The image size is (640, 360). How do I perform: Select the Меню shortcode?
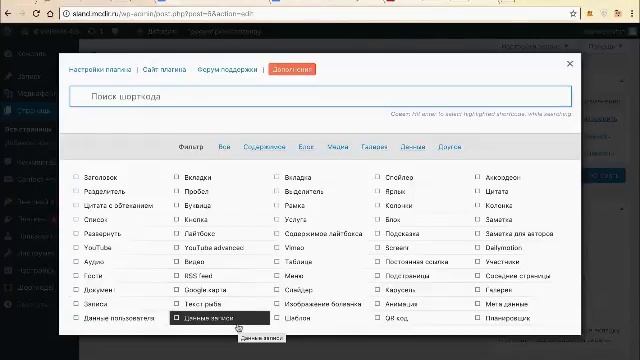(294, 276)
